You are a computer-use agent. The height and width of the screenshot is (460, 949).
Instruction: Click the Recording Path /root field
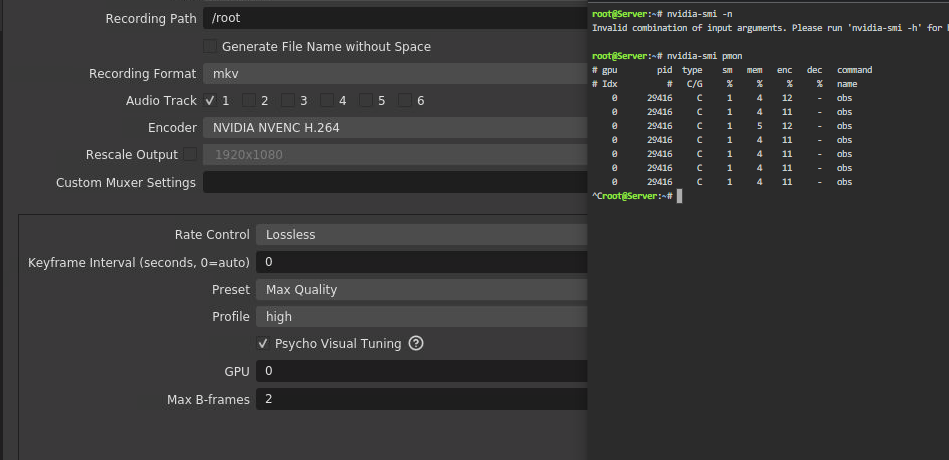(395, 18)
